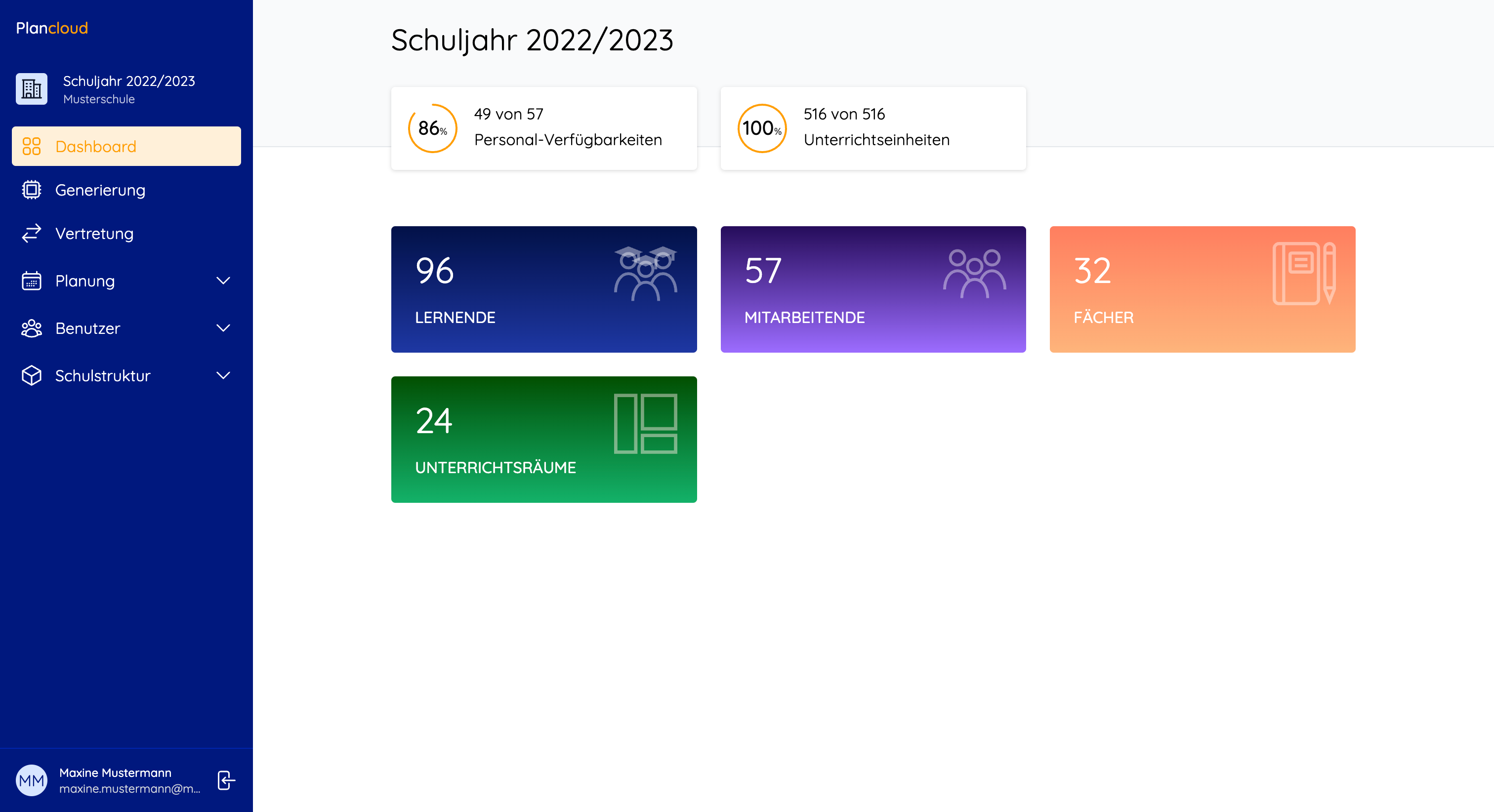The height and width of the screenshot is (812, 1494).
Task: Open the 96 Lernende tile
Action: (x=543, y=289)
